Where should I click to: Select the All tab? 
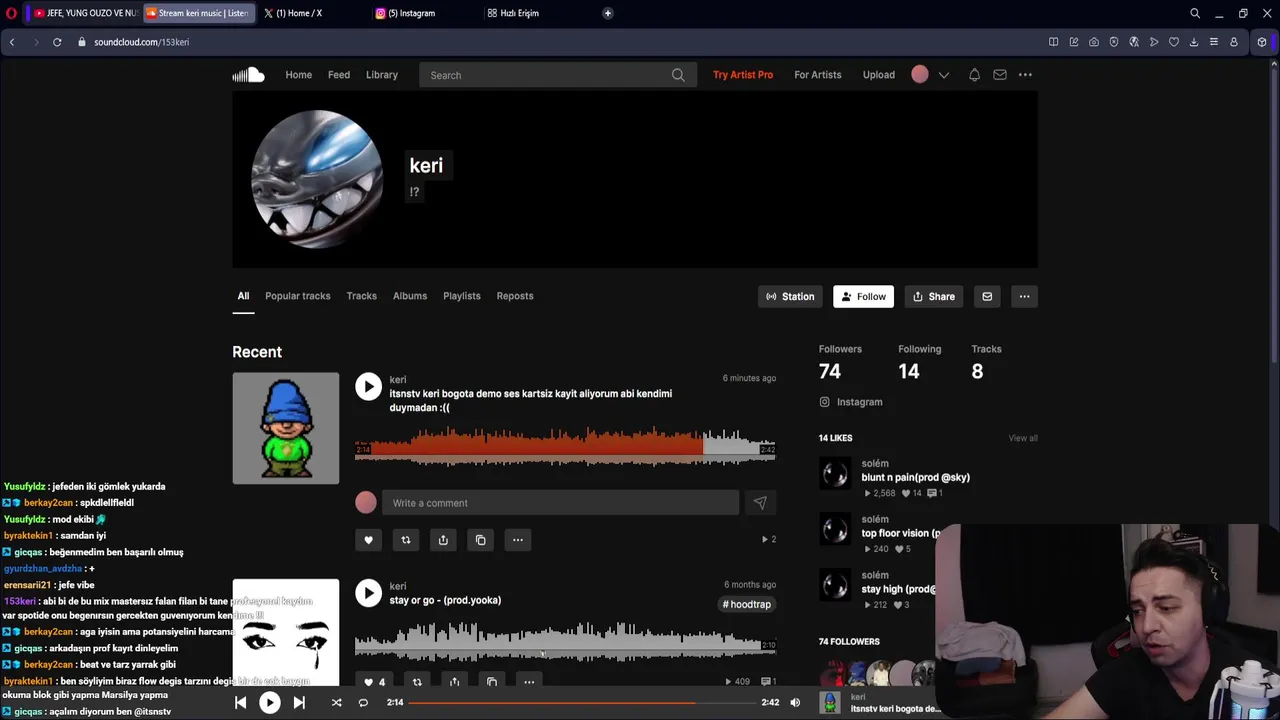point(243,296)
